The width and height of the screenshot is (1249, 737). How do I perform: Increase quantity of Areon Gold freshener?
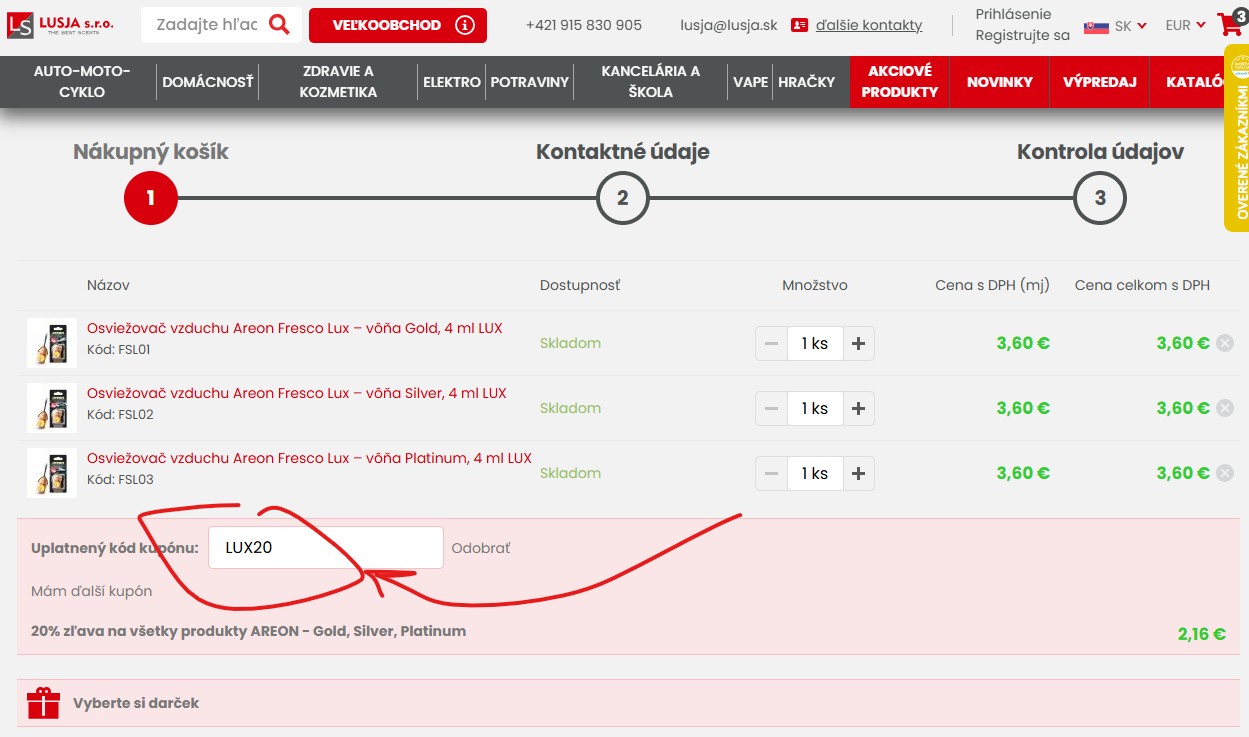coord(858,343)
